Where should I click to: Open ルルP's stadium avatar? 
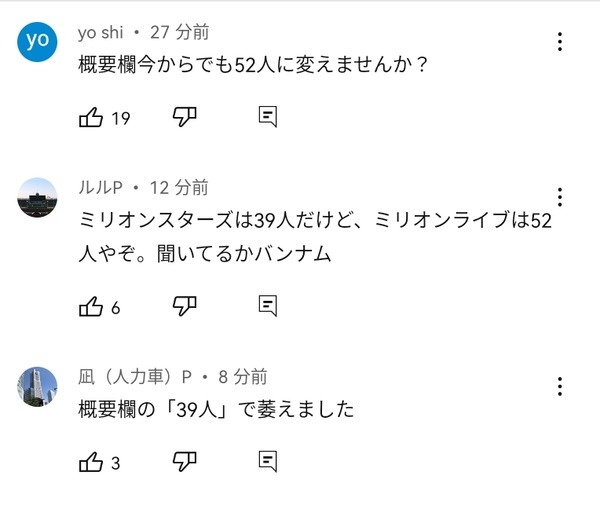click(x=37, y=198)
